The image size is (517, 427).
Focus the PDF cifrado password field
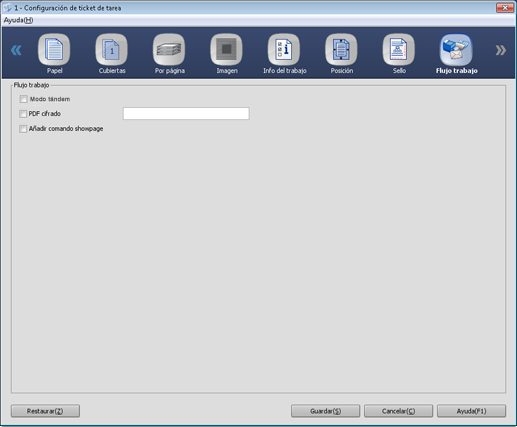point(186,113)
